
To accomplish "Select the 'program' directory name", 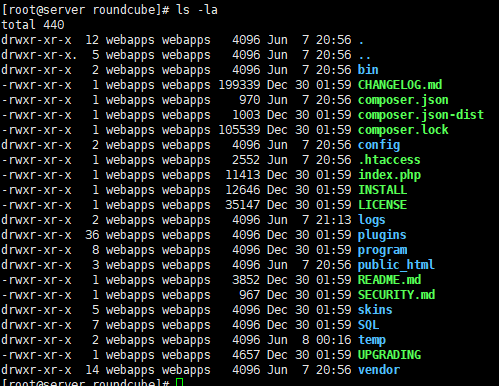I will point(382,250).
